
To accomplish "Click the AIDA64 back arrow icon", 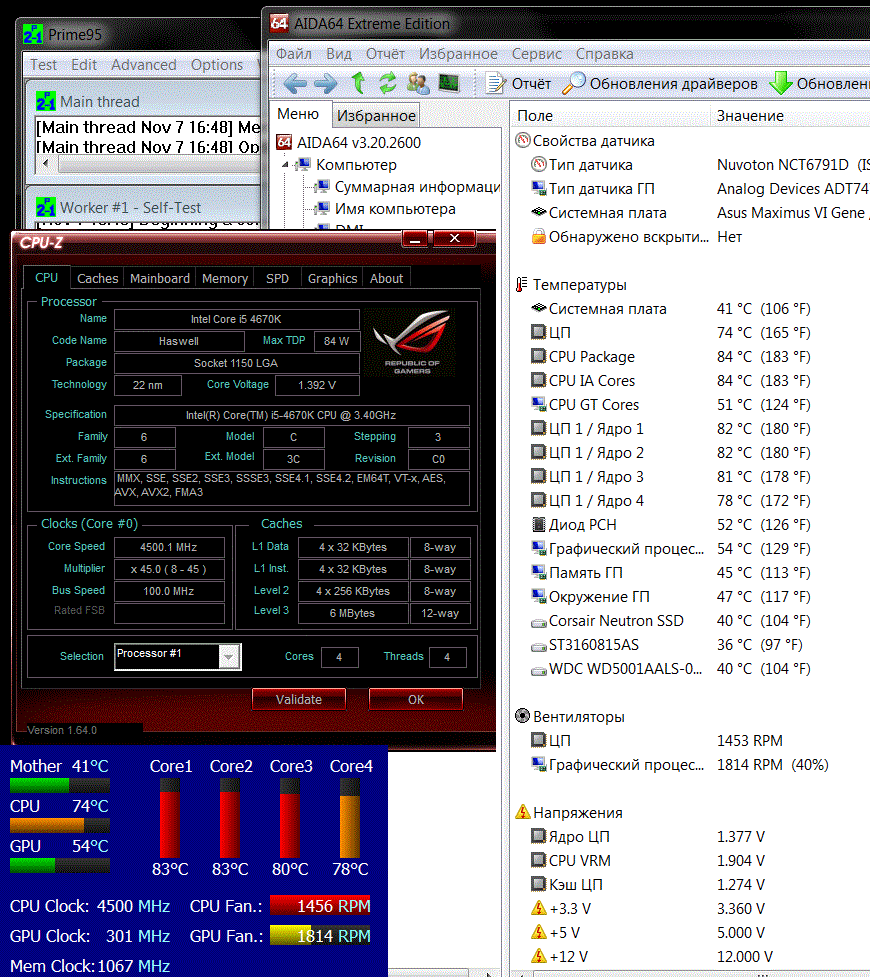I will (x=294, y=83).
